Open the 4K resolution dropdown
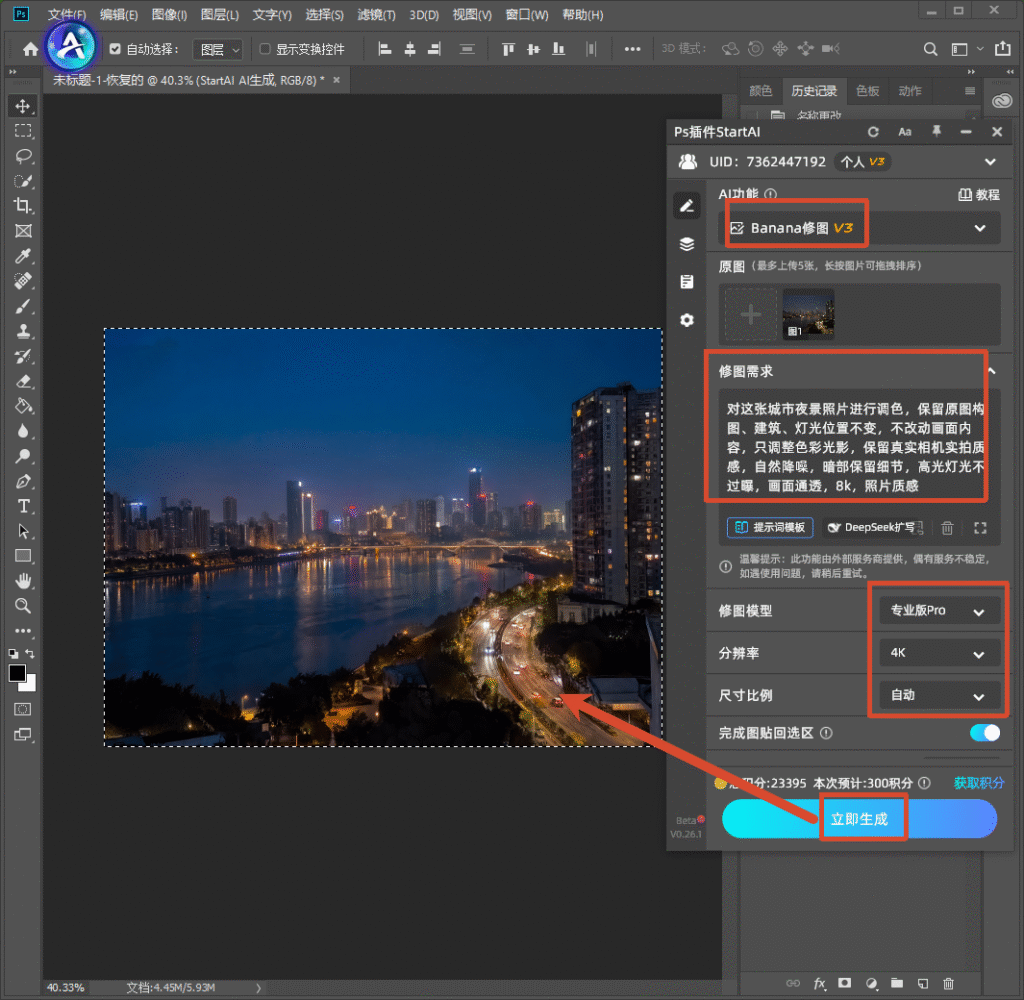The height and width of the screenshot is (1000, 1024). click(939, 653)
